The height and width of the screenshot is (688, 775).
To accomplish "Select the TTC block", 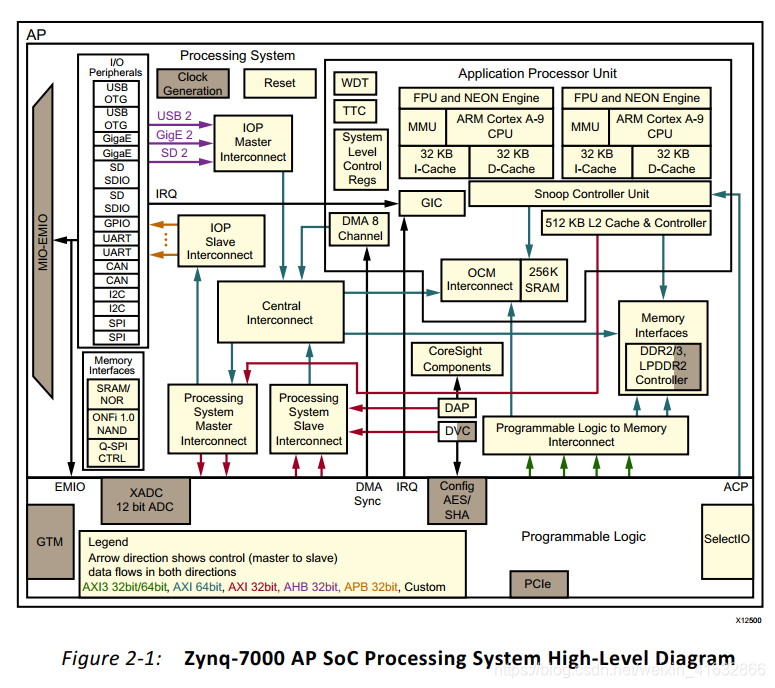I will pos(355,111).
